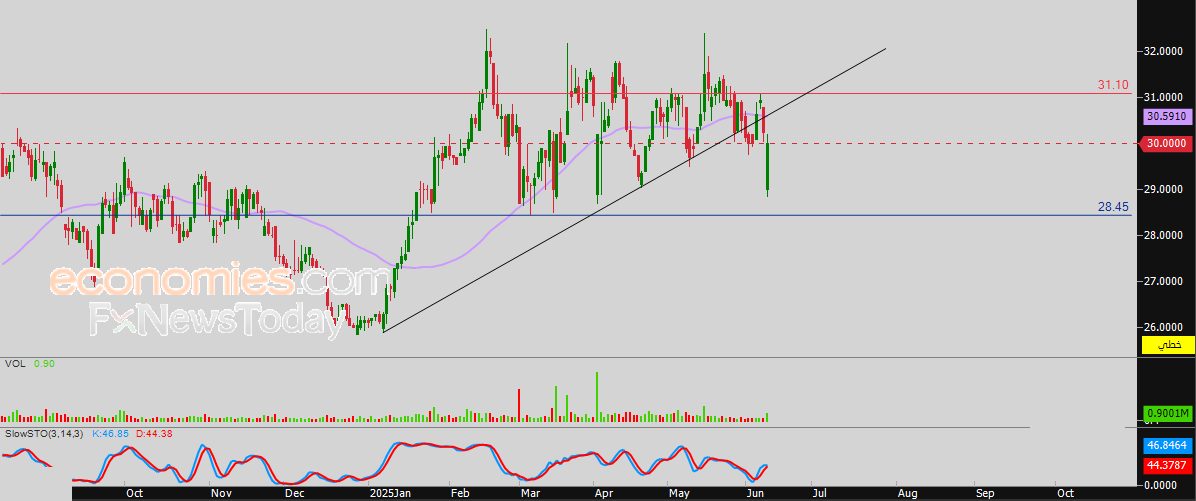Screen dimensions: 1196x501
Task: Click the Jun time axis label
Action: pos(755,494)
